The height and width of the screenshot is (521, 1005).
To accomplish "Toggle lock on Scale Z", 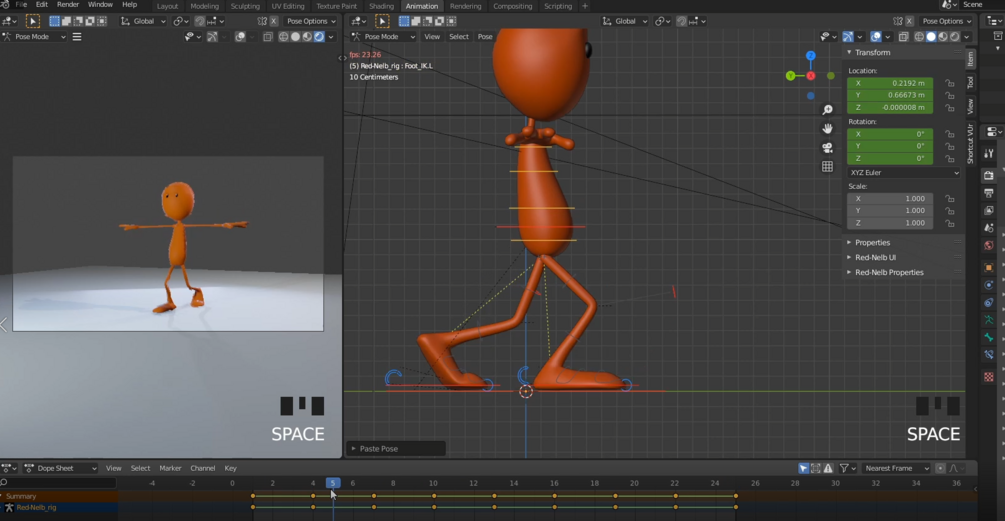I will [x=950, y=223].
